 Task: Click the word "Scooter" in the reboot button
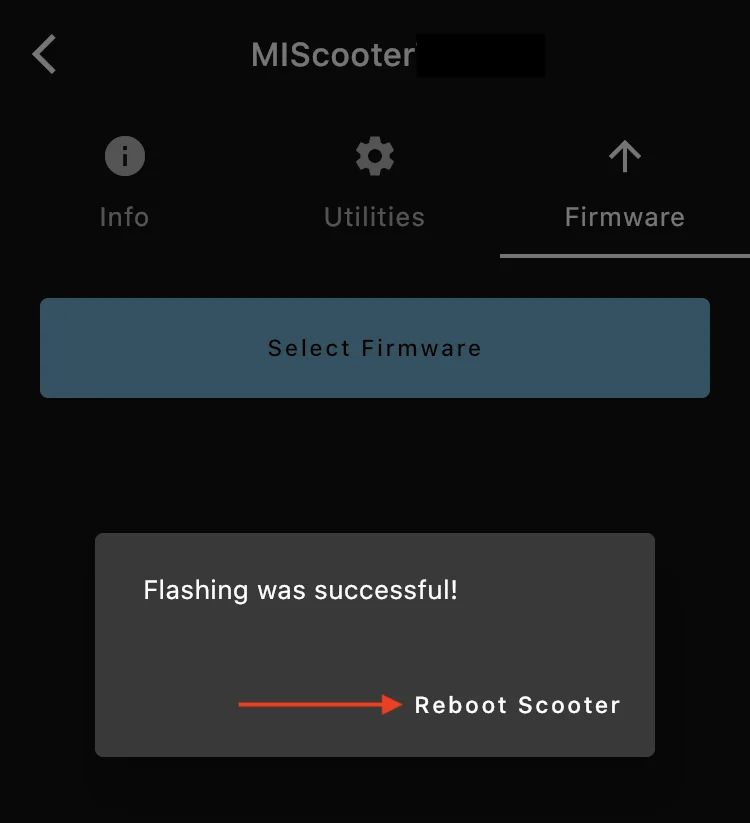tap(569, 705)
